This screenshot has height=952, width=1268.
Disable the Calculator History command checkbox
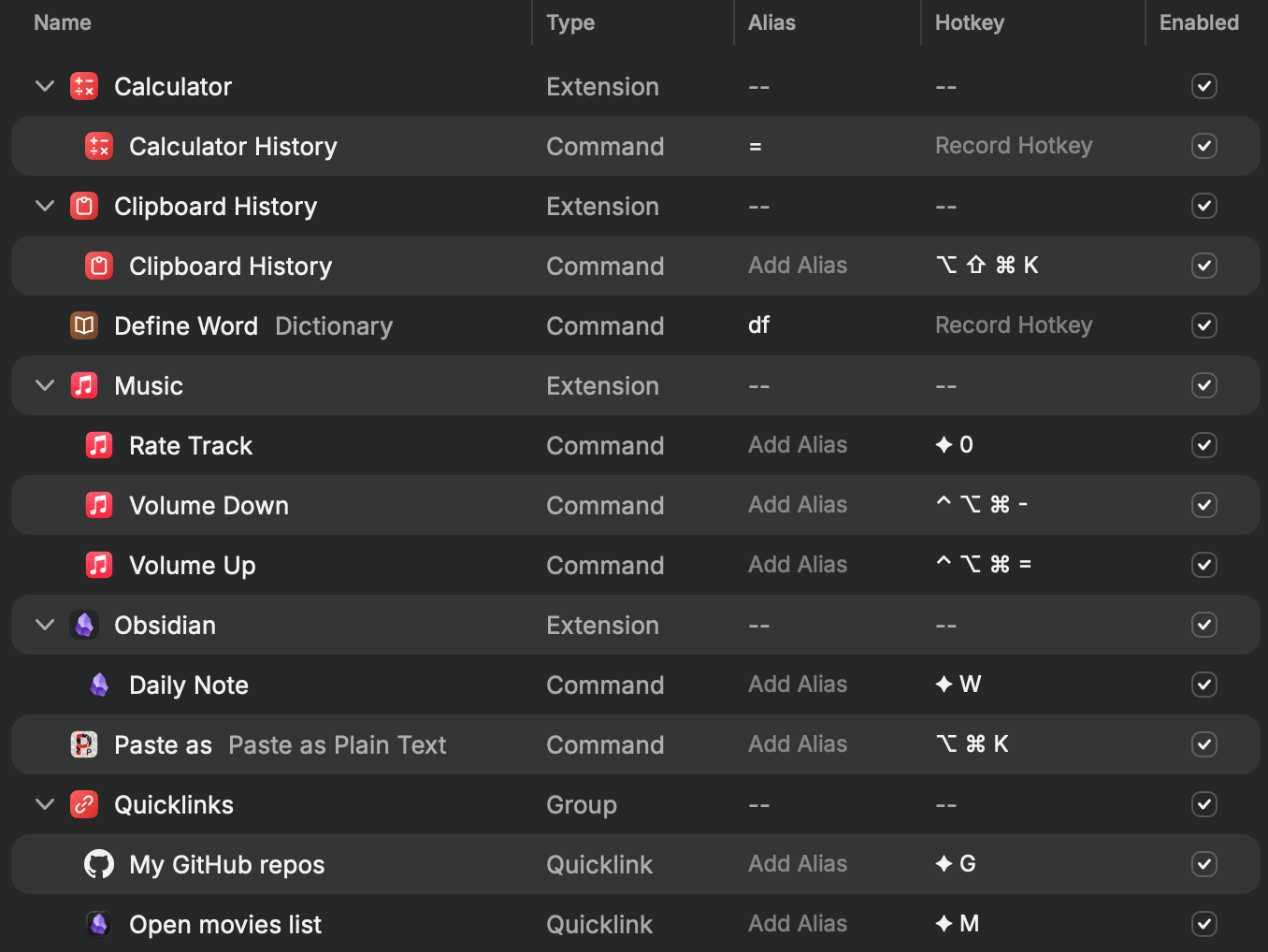[x=1204, y=146]
